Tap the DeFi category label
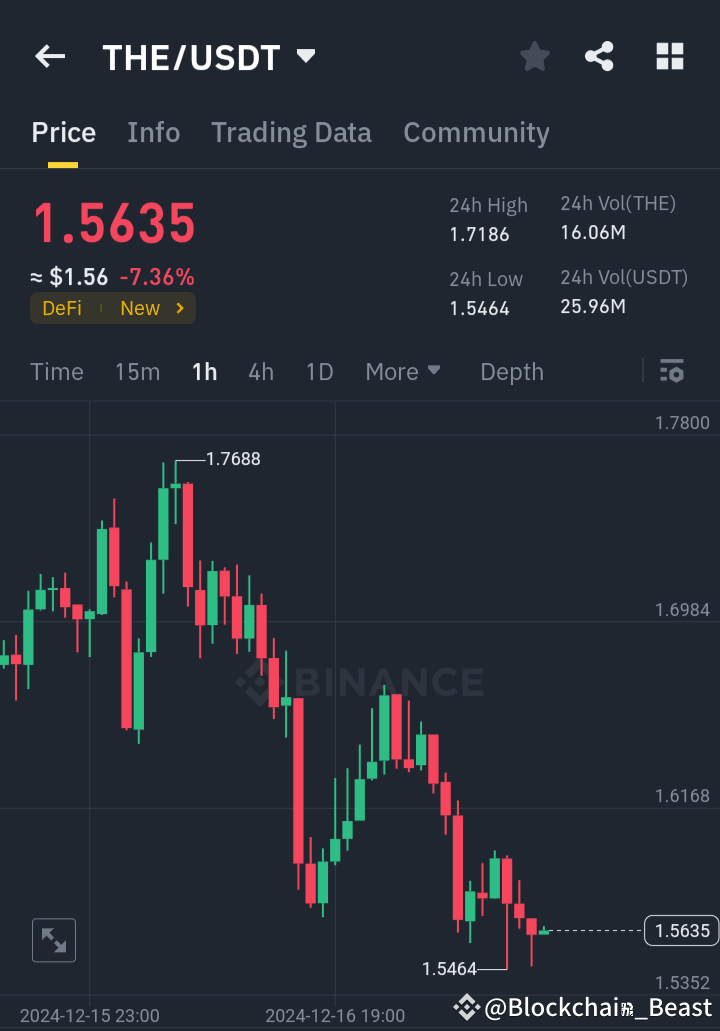This screenshot has height=1031, width=720. pos(62,308)
